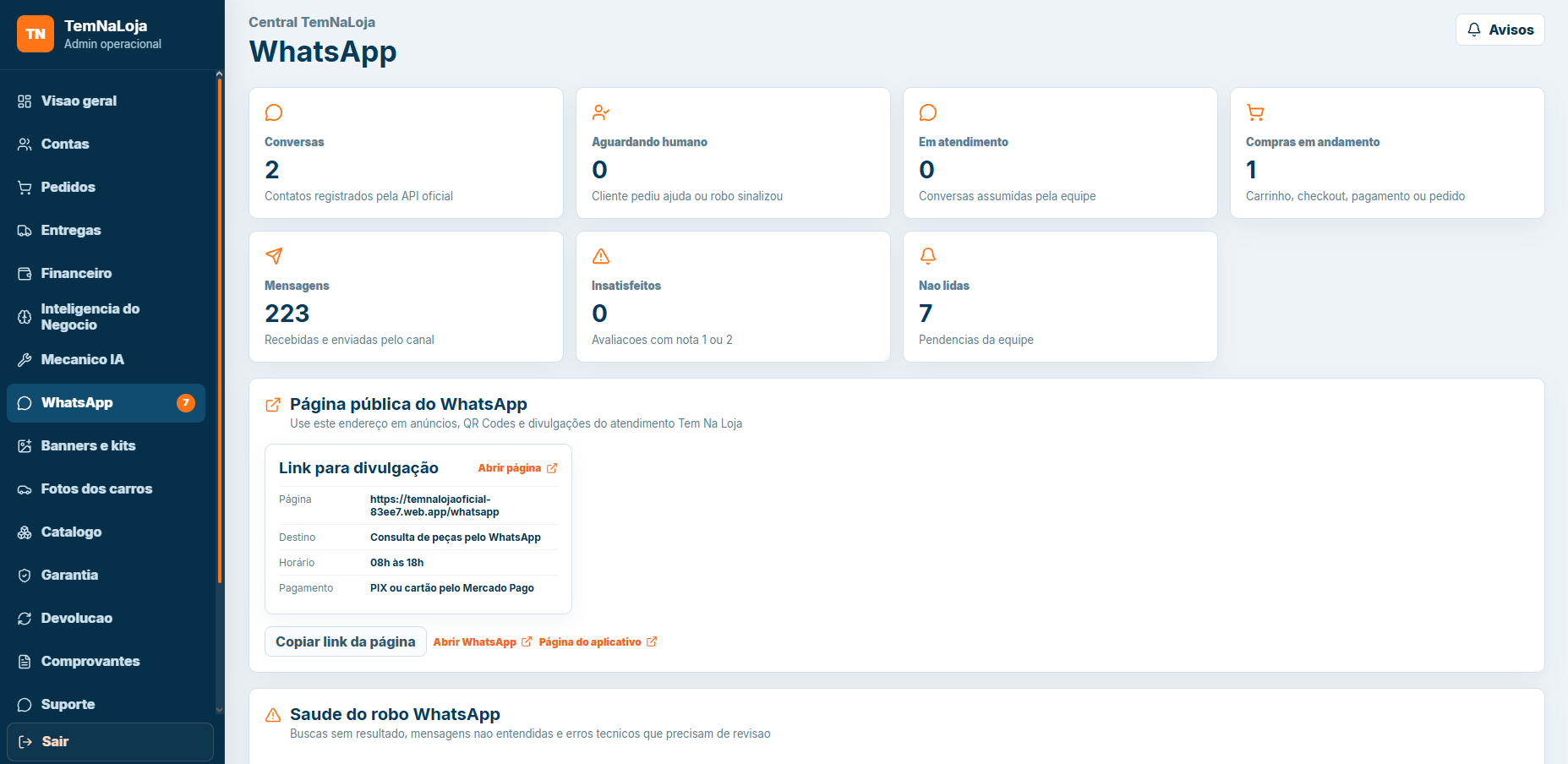
Task: Click the Abrir página link
Action: 517,468
